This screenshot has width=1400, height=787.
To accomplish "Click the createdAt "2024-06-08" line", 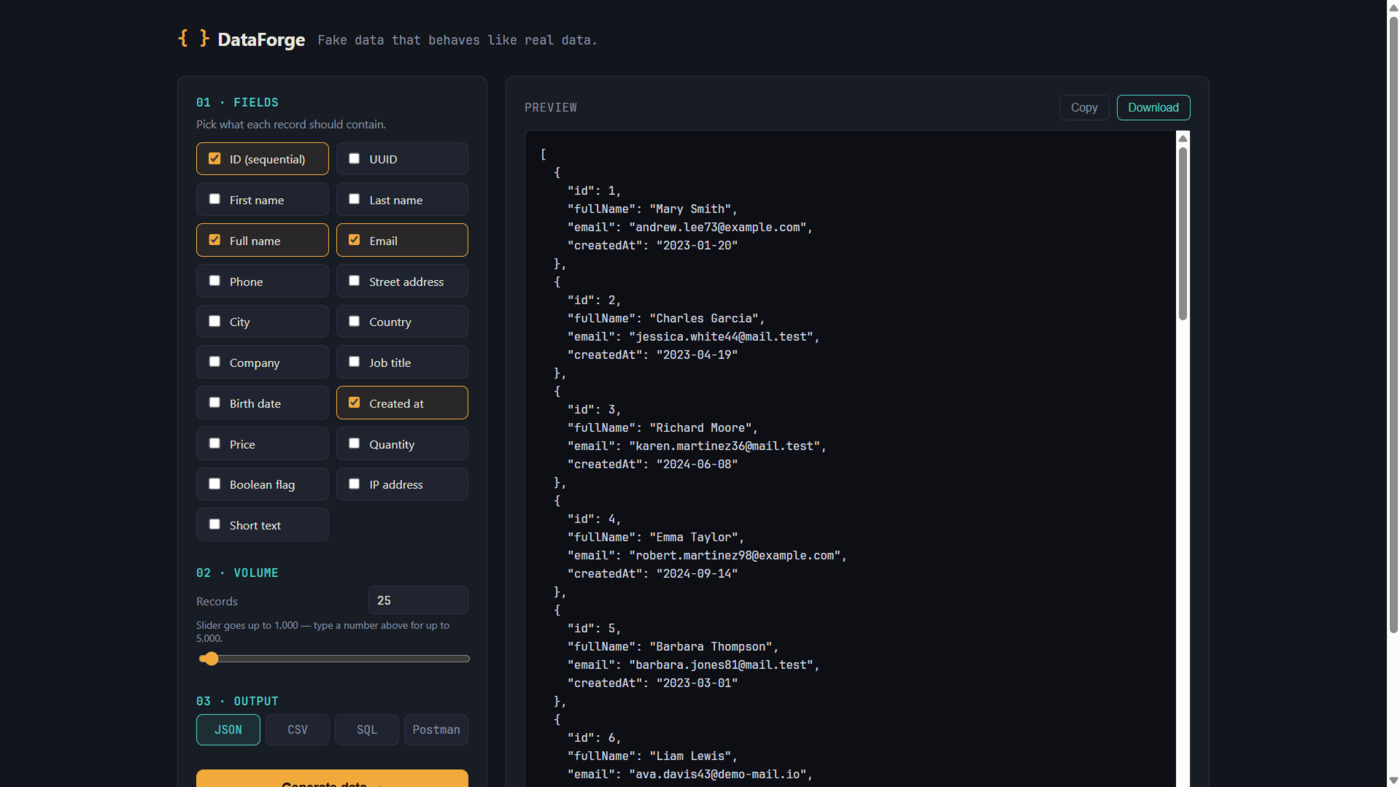I will tap(652, 464).
